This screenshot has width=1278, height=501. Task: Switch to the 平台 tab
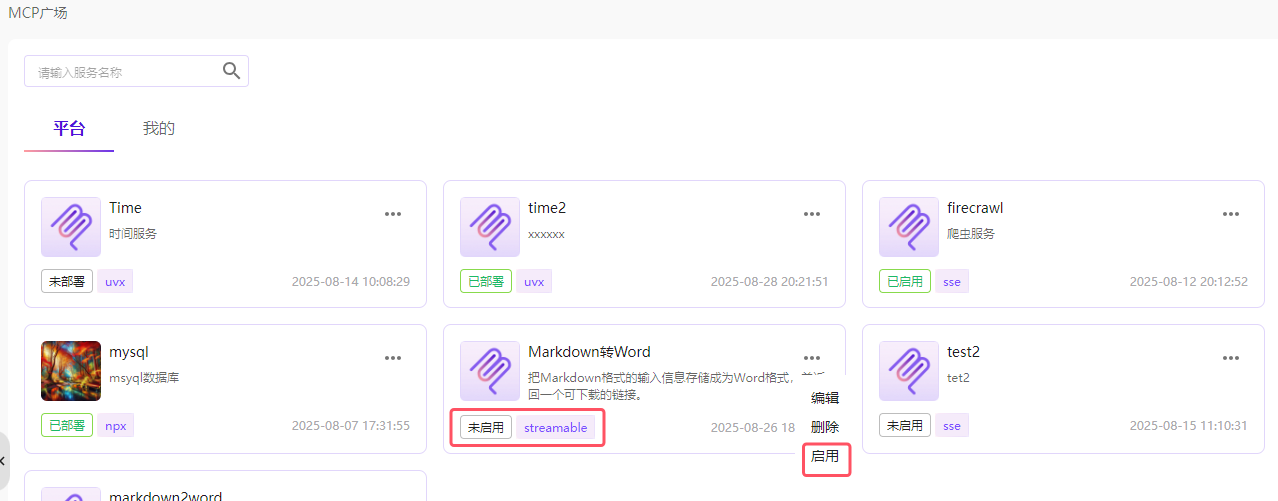tap(69, 128)
